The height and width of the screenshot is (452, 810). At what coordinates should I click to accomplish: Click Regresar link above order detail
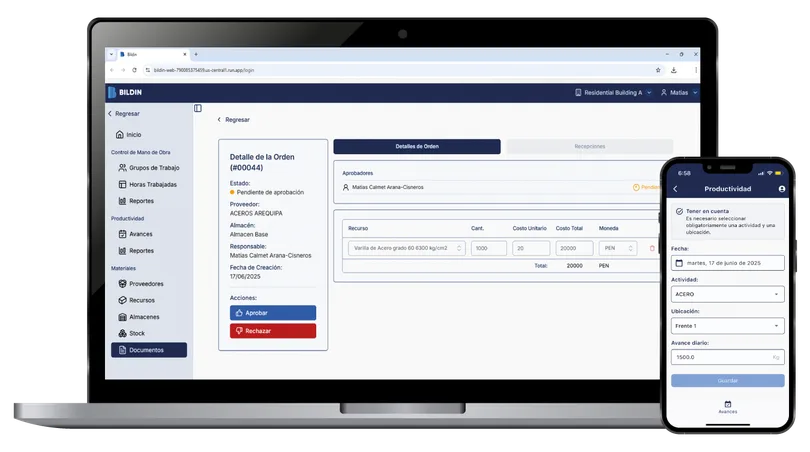click(x=233, y=120)
